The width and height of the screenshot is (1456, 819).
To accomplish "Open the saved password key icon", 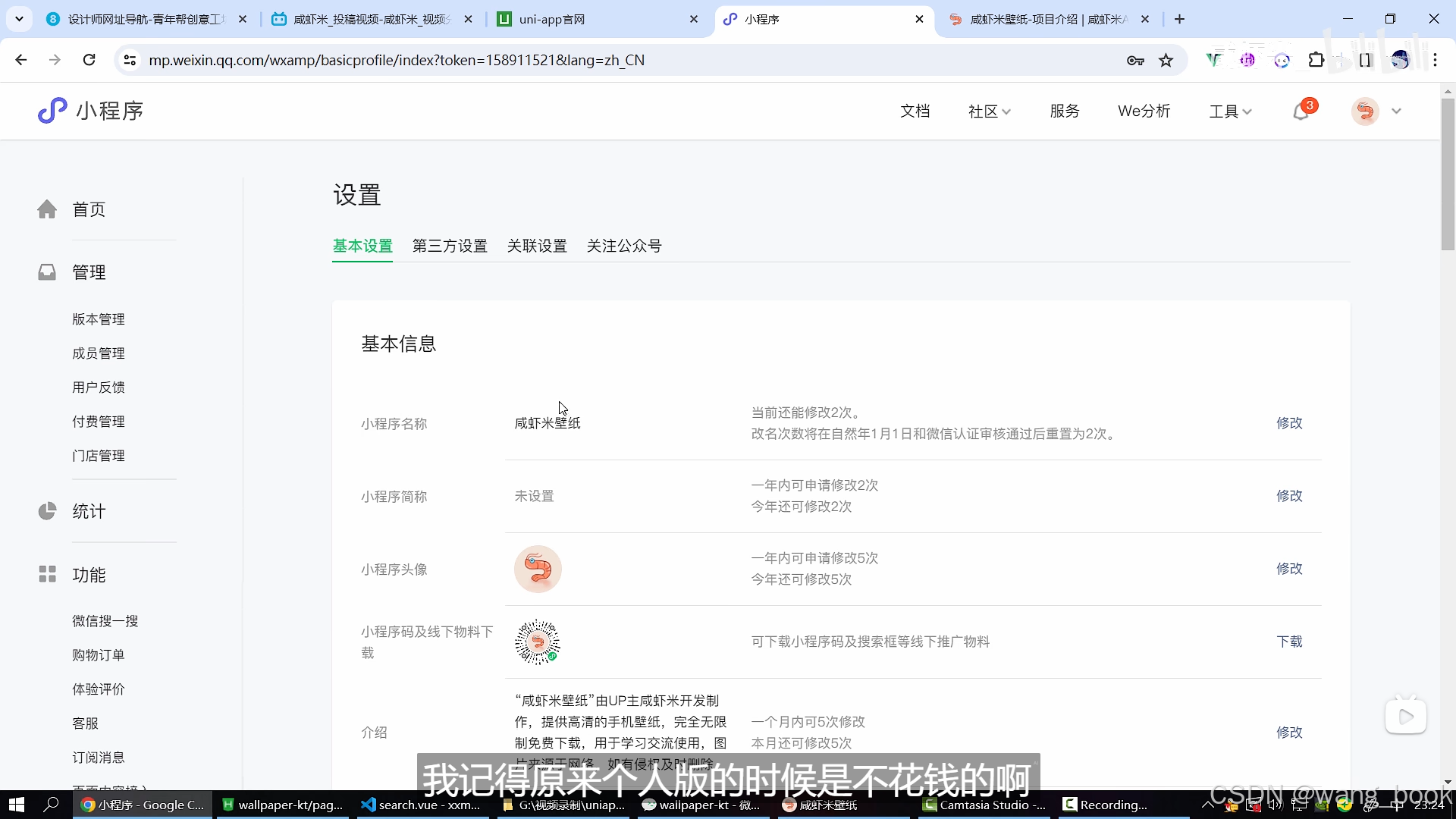I will [x=1135, y=60].
